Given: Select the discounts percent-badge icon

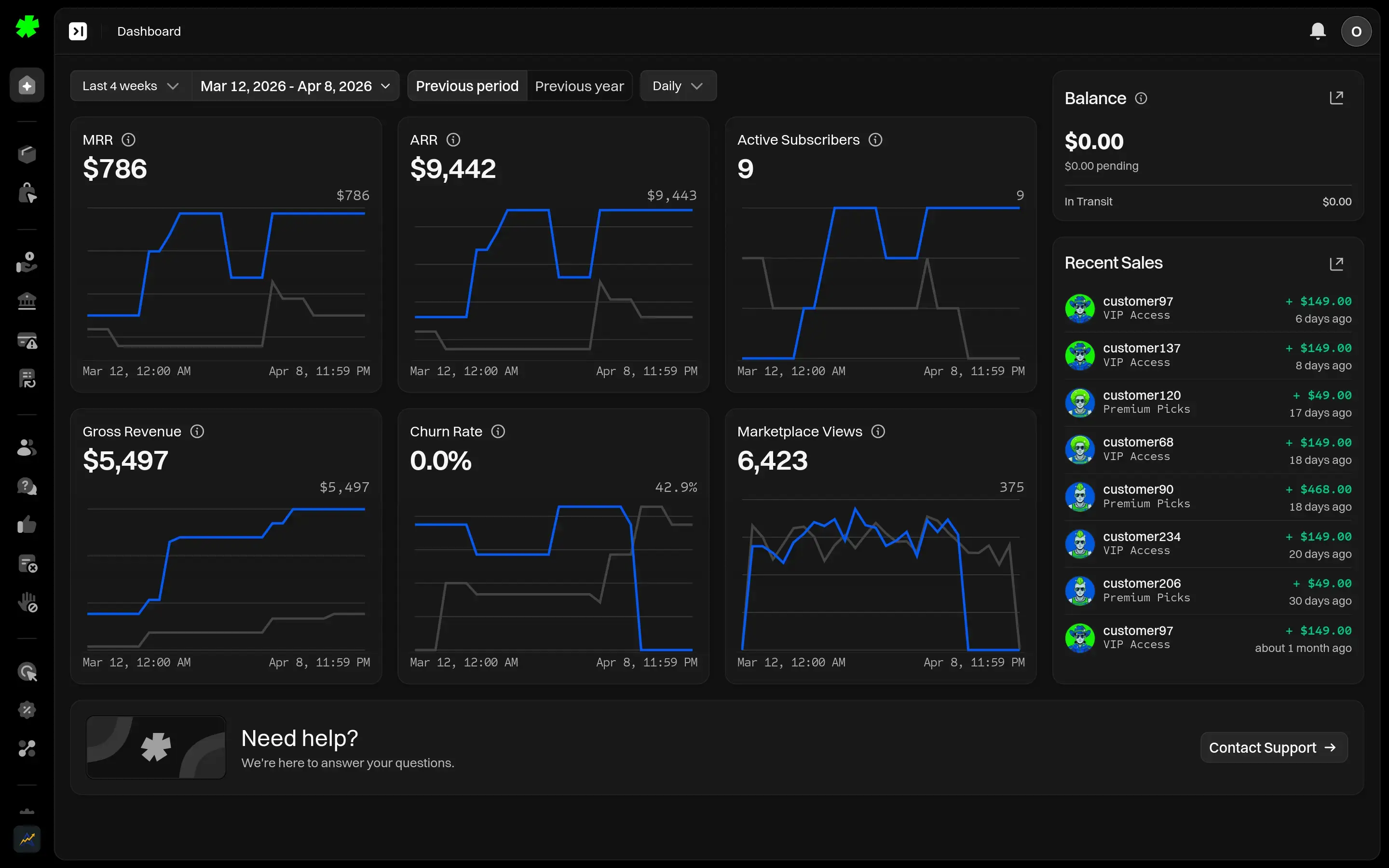Looking at the screenshot, I should [x=27, y=709].
